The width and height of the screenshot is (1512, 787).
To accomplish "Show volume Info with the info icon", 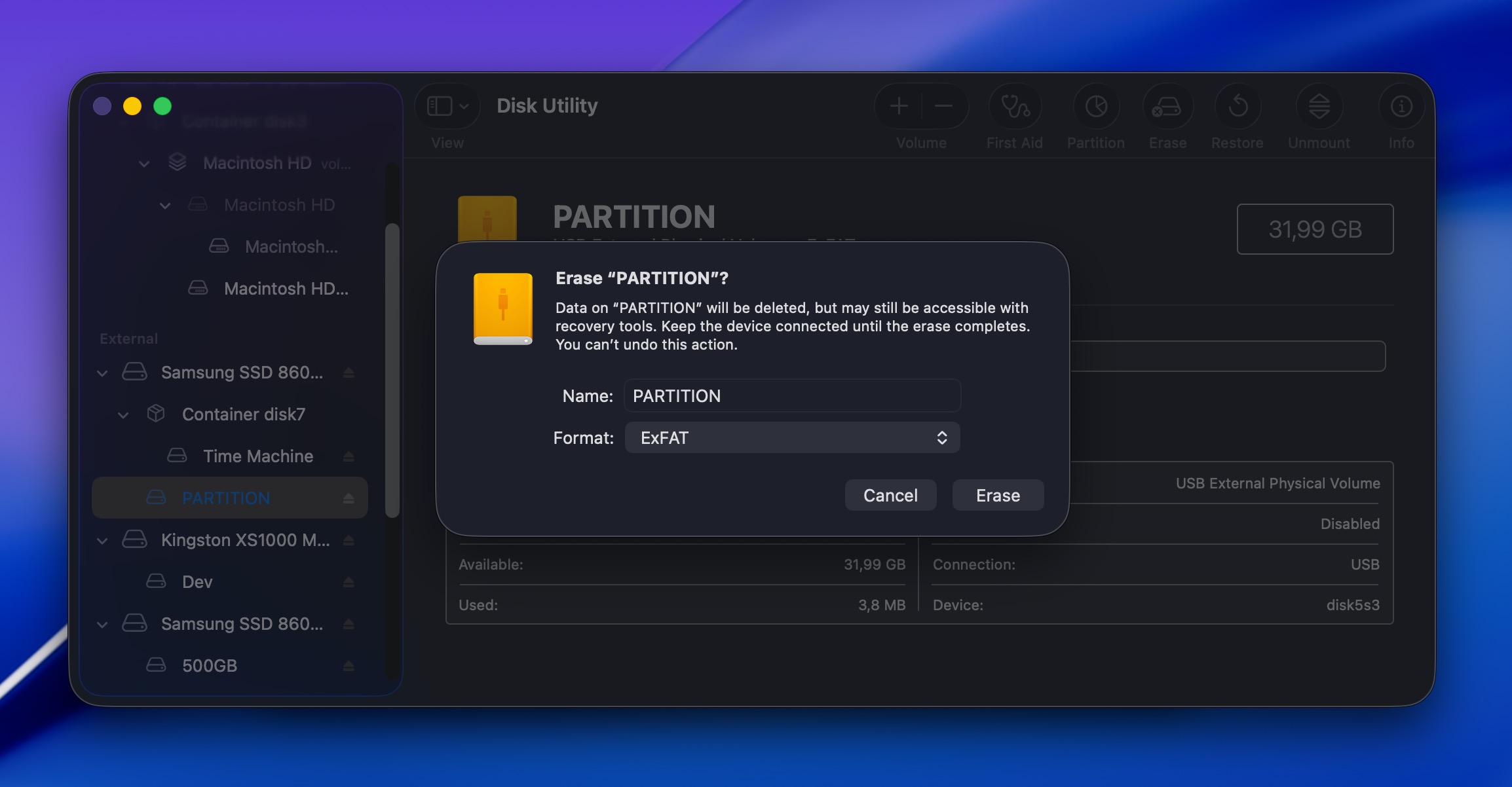I will coord(1401,106).
